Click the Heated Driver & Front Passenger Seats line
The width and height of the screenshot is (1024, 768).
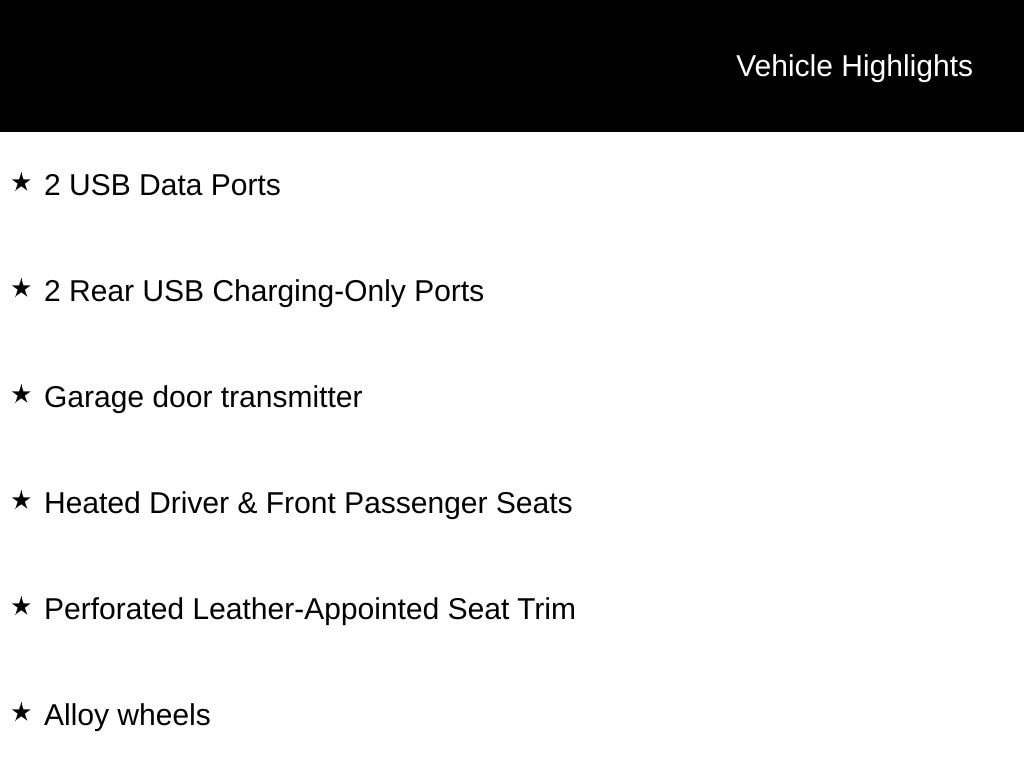(308, 503)
